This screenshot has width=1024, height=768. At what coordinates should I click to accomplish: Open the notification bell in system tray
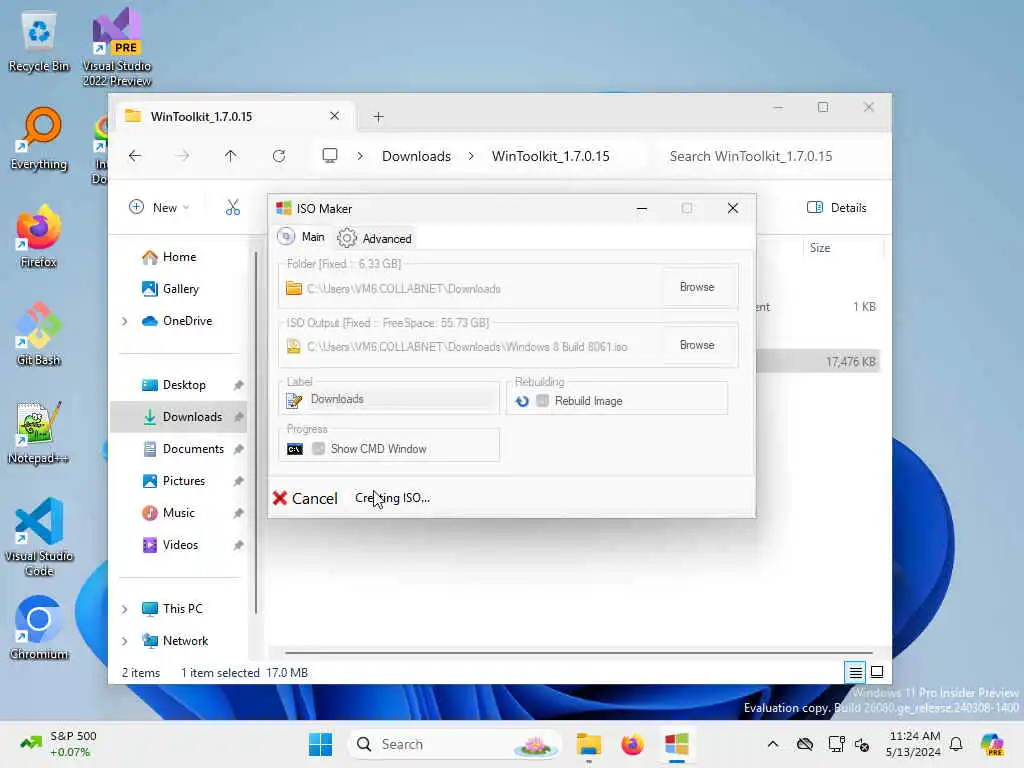(956, 744)
